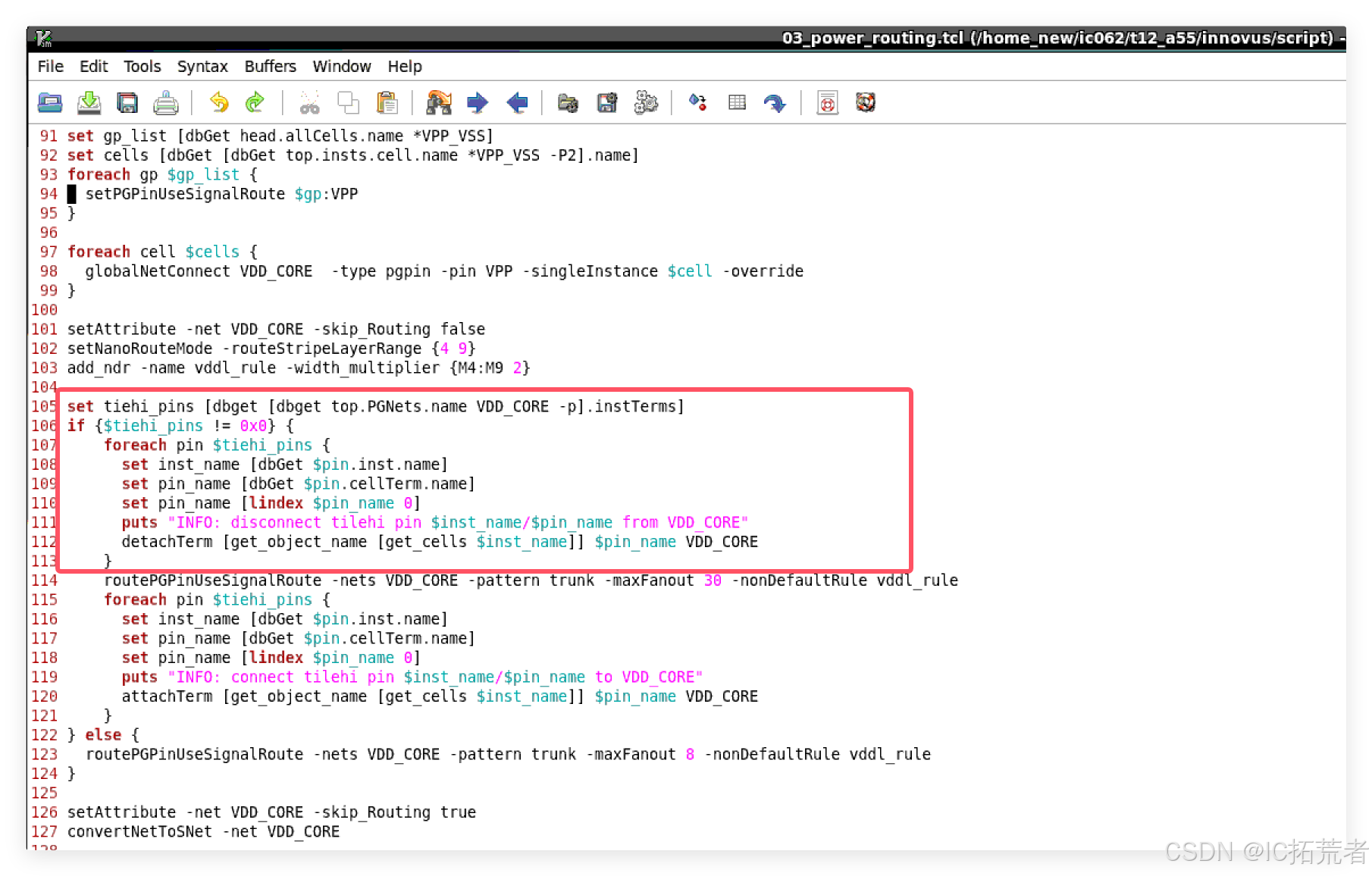Click 'attachTerm' on line 120
This screenshot has height=876, width=1372.
167,696
